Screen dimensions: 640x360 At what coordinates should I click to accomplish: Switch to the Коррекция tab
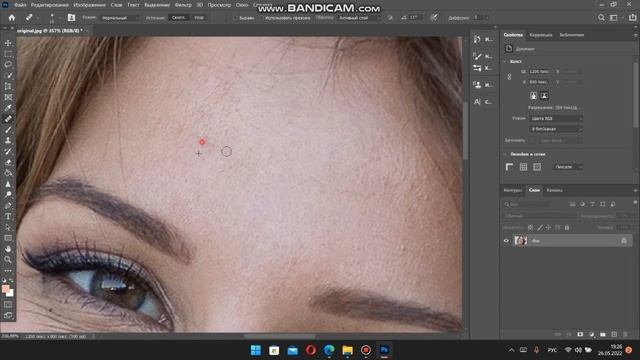(x=541, y=35)
